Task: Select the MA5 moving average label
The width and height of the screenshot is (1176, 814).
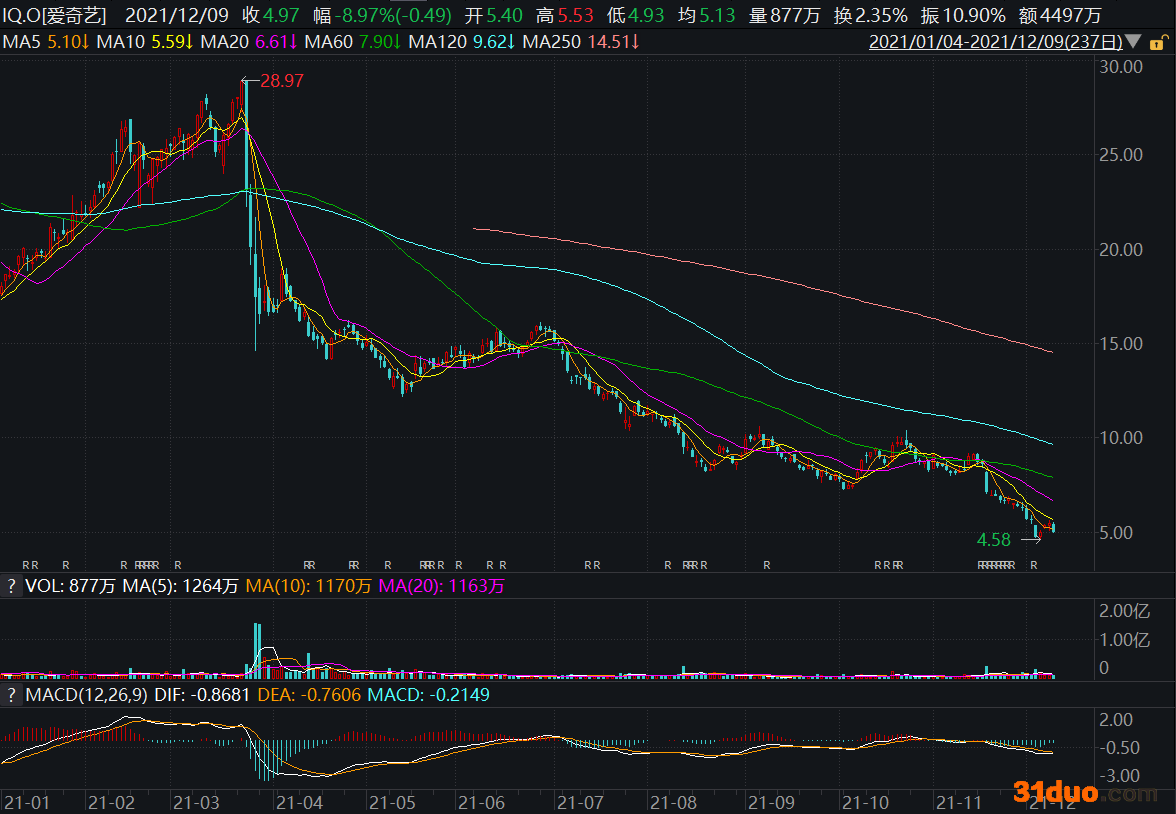Action: 46,43
